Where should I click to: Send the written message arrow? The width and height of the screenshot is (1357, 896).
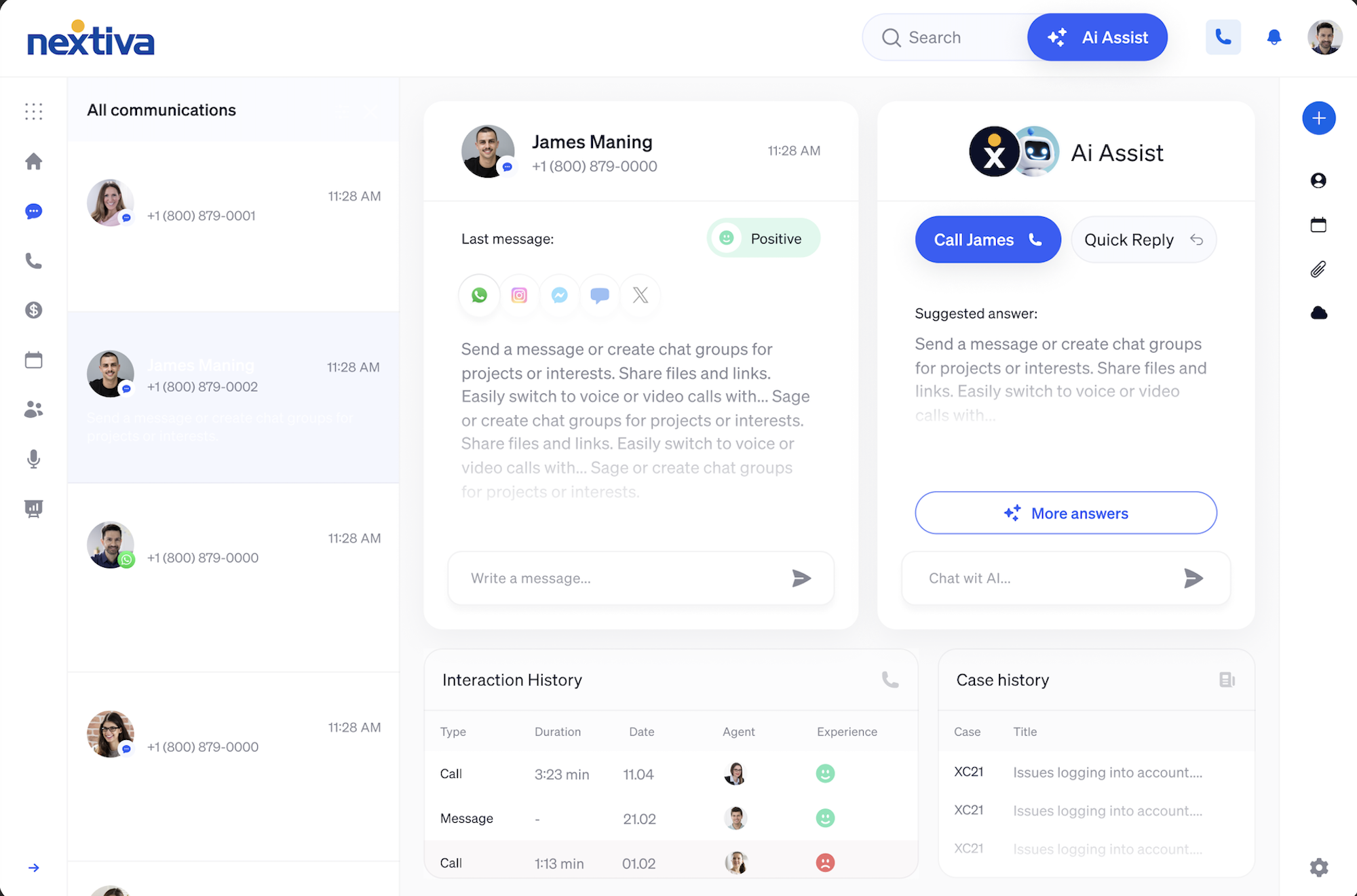(x=801, y=578)
